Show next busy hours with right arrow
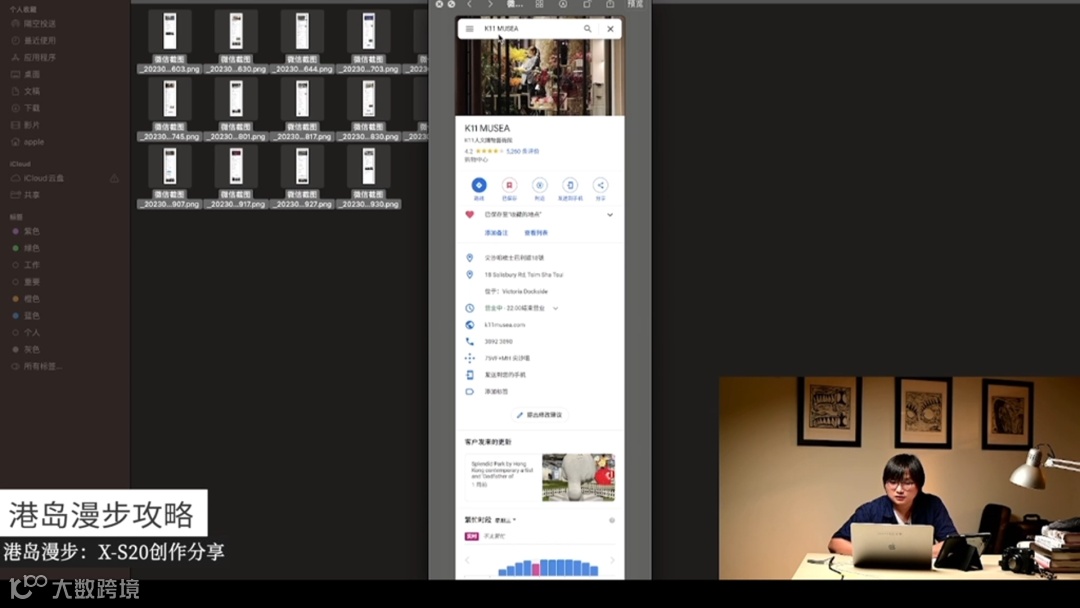Image resolution: width=1080 pixels, height=608 pixels. tap(612, 560)
